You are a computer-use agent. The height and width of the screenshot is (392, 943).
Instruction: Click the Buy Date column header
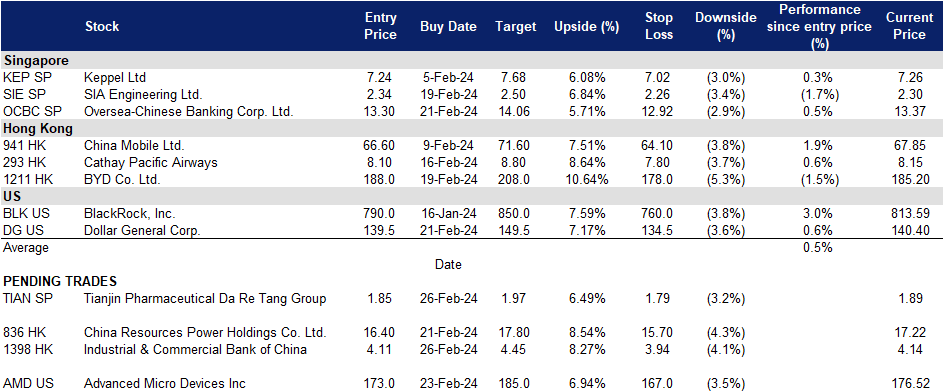click(x=448, y=26)
